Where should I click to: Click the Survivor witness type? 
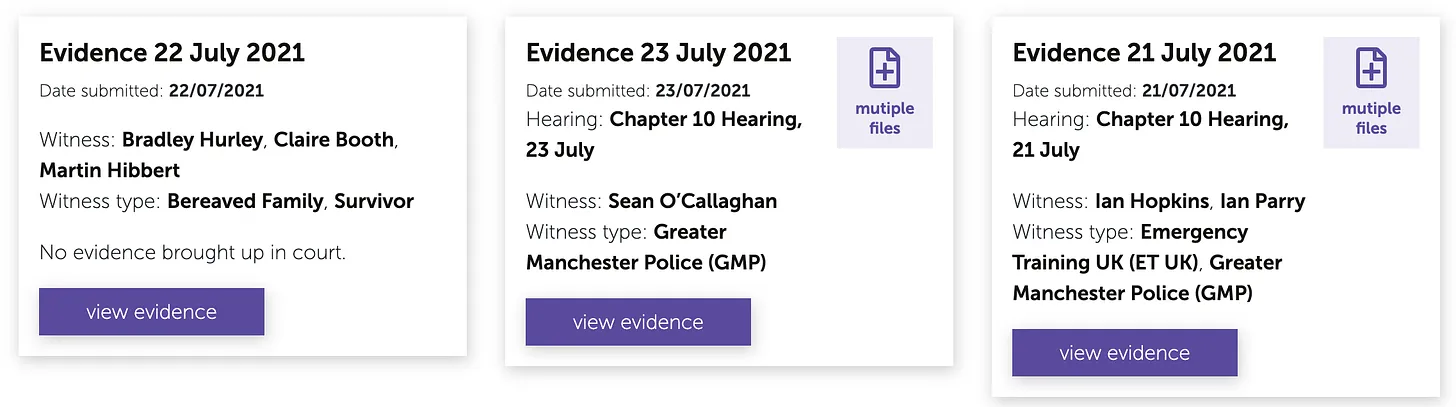pyautogui.click(x=374, y=201)
